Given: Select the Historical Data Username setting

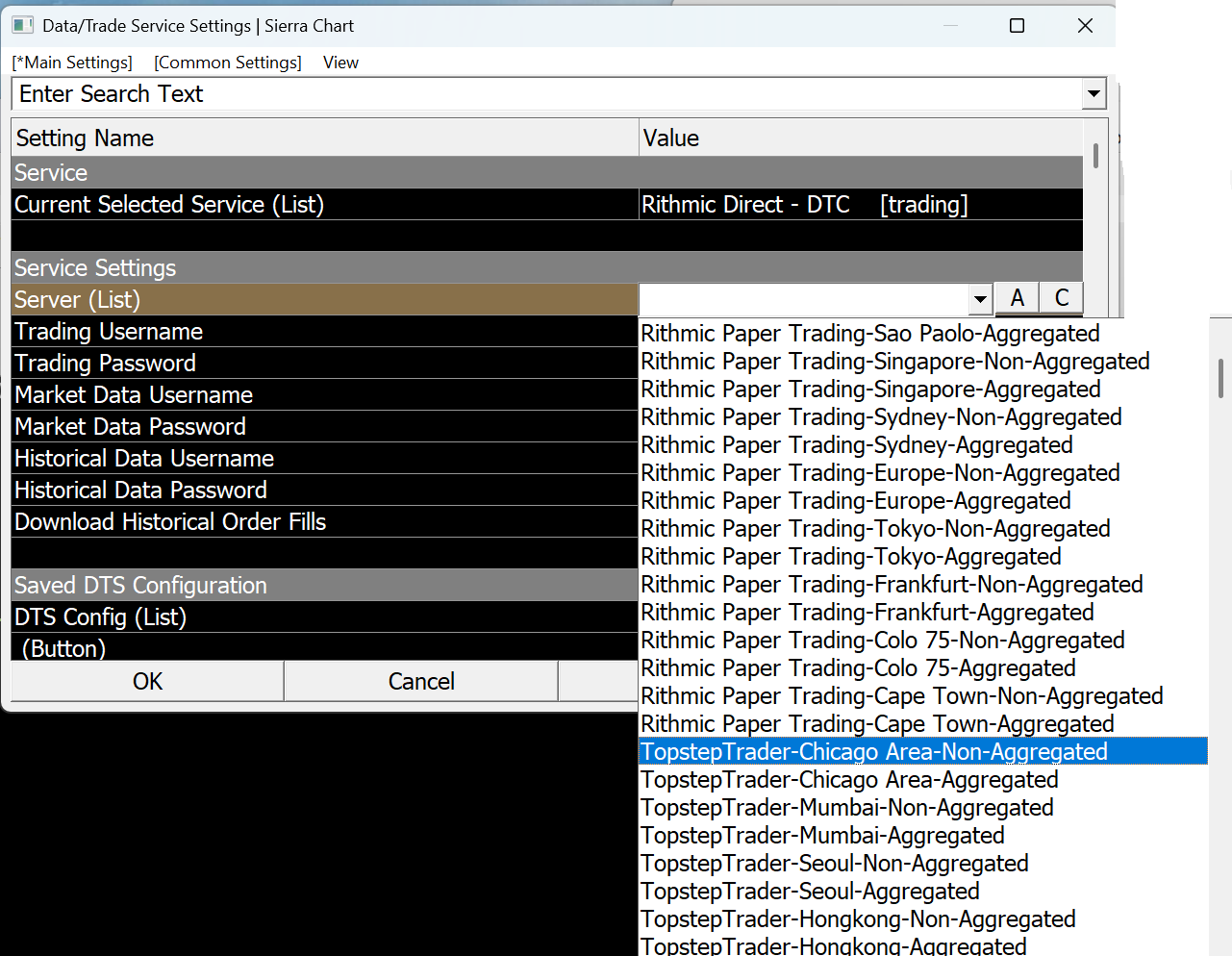Looking at the screenshot, I should point(325,458).
